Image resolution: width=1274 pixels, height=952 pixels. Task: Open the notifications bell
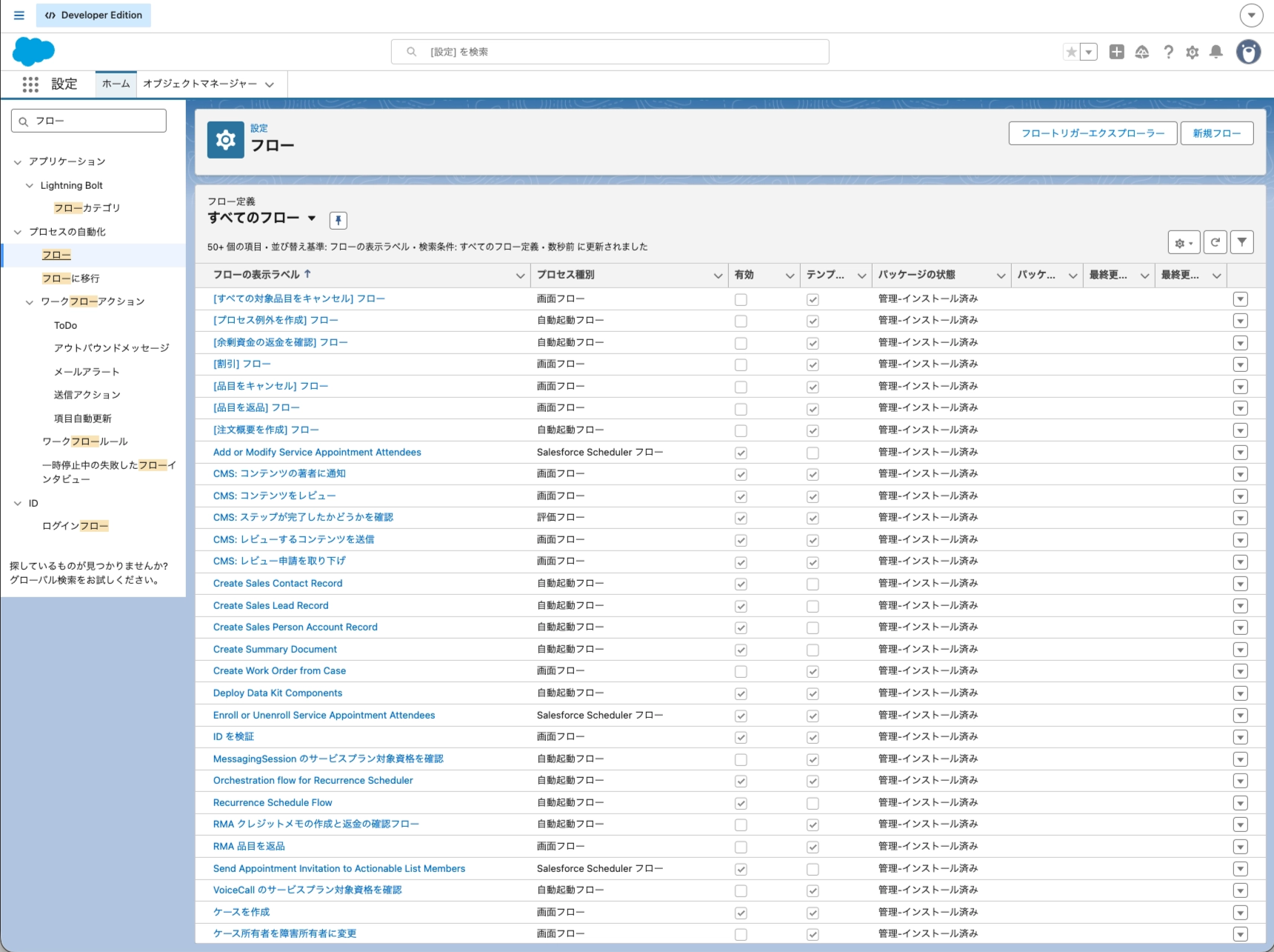[x=1216, y=52]
